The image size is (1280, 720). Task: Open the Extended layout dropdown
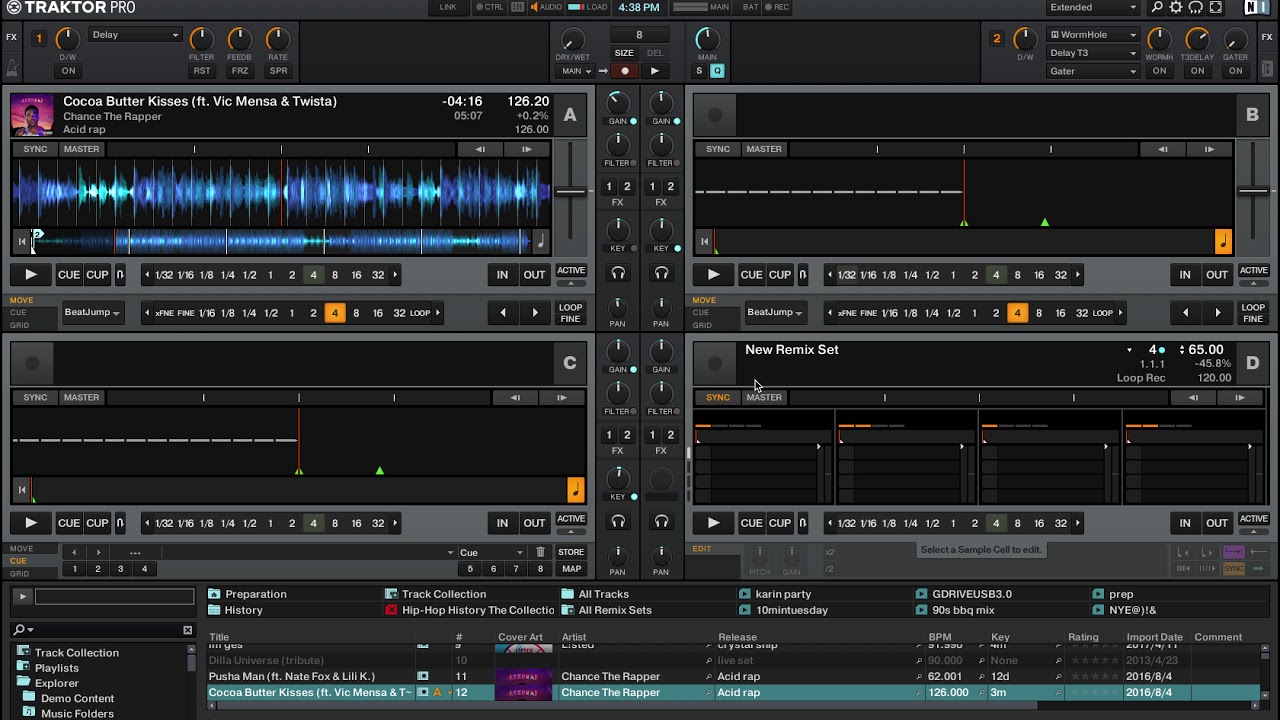pyautogui.click(x=1092, y=7)
